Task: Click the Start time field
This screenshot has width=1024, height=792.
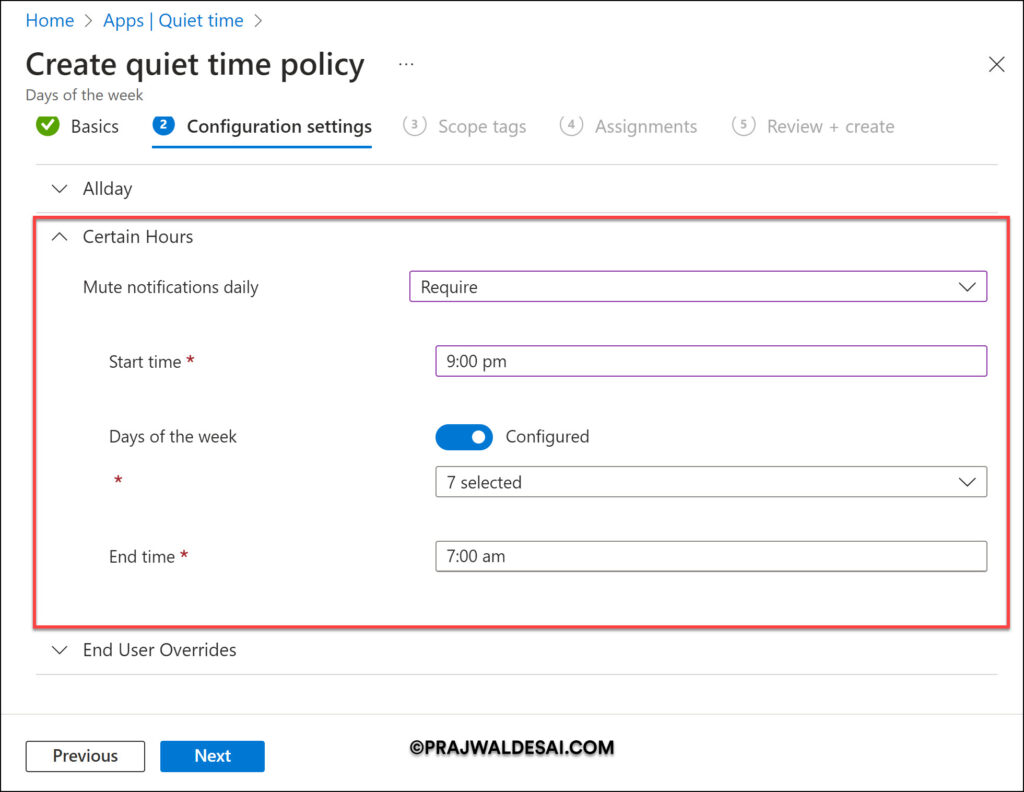Action: pos(711,361)
